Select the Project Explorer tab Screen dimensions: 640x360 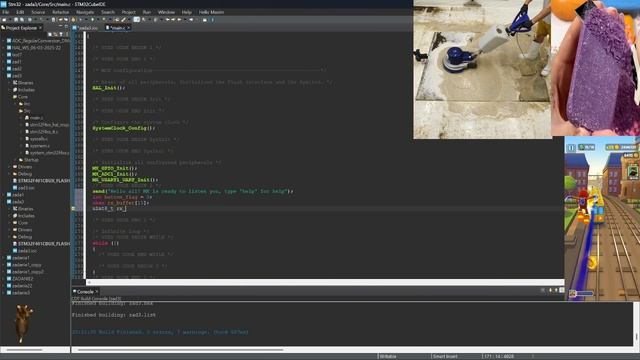coord(21,28)
